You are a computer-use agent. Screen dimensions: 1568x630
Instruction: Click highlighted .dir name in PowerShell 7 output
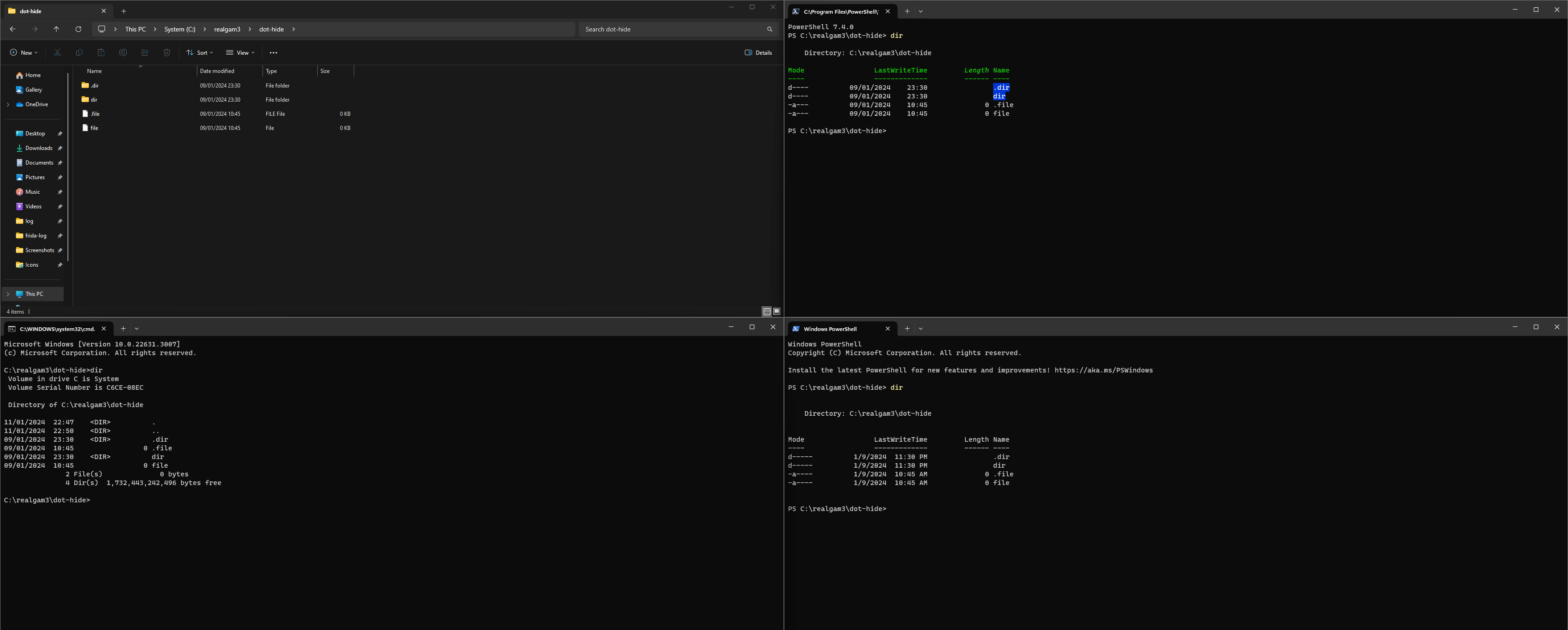[x=1001, y=88]
